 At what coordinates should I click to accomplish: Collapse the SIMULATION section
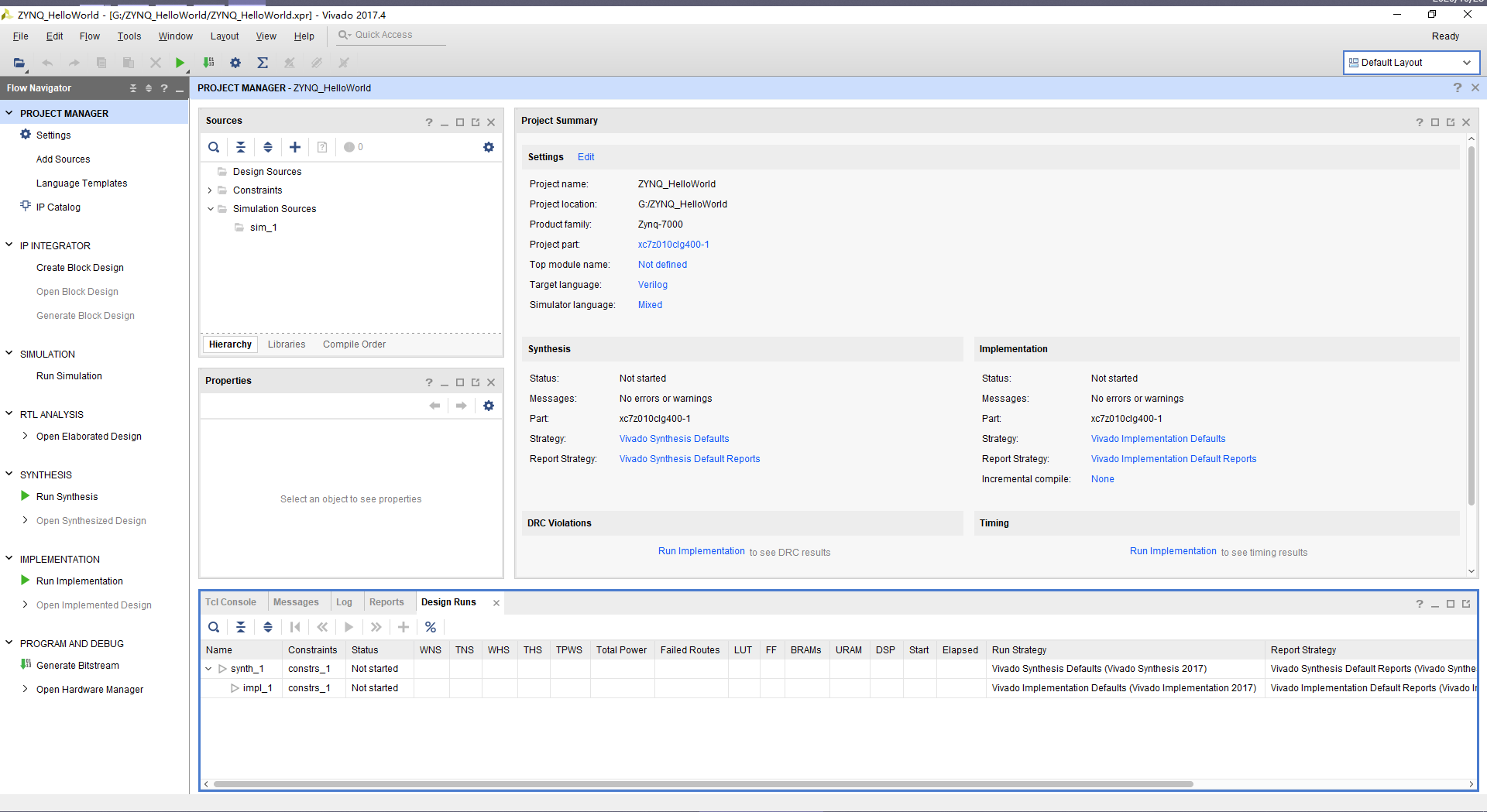9,354
